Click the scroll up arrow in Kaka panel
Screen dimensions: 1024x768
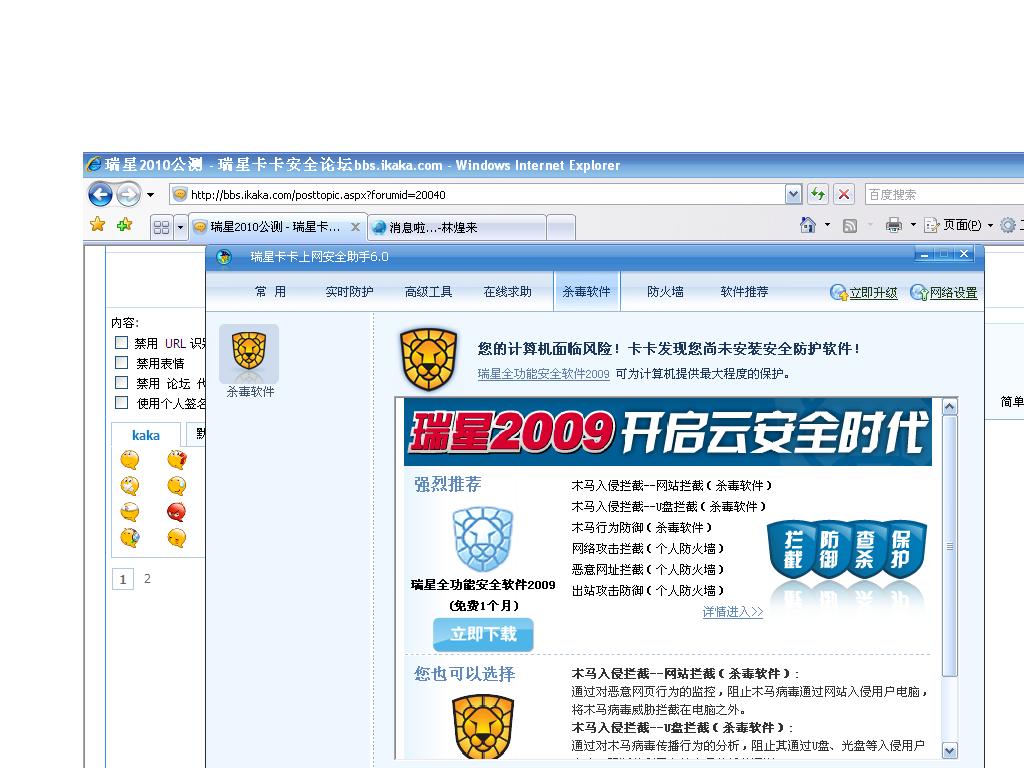click(950, 407)
